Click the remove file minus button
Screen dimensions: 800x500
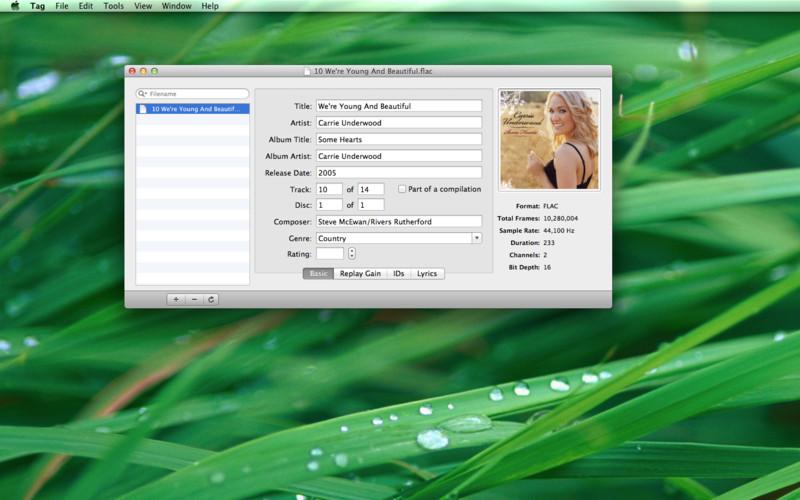pyautogui.click(x=194, y=299)
